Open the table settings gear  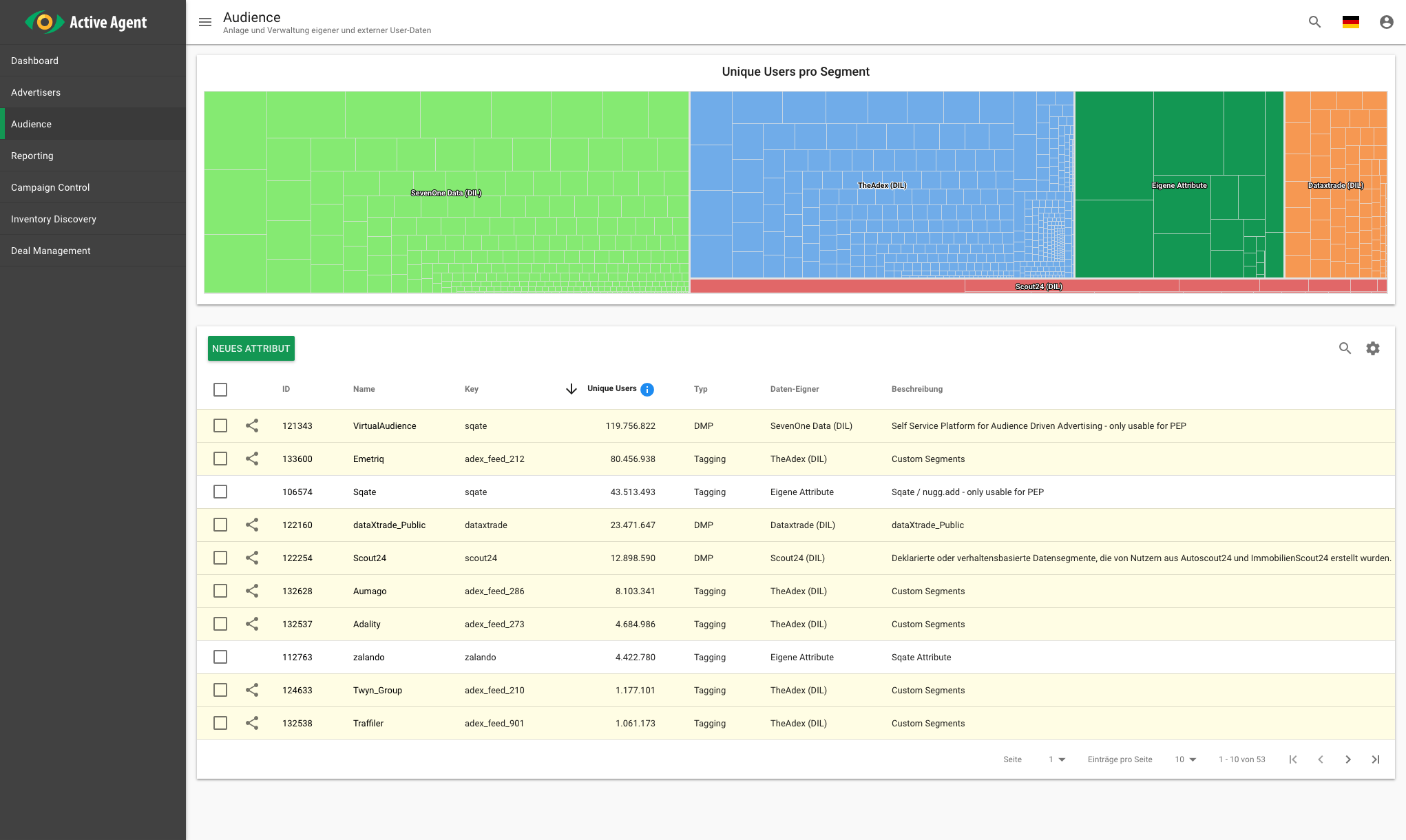tap(1374, 348)
